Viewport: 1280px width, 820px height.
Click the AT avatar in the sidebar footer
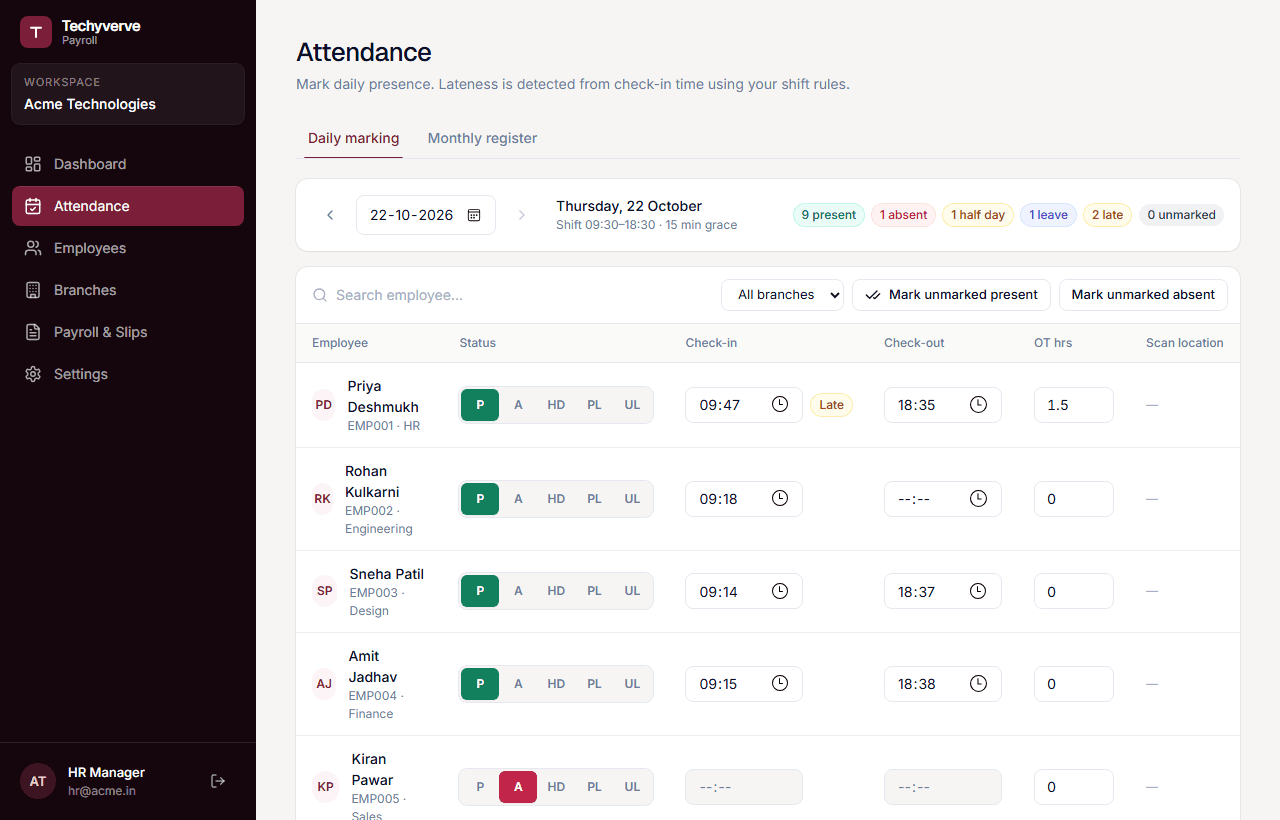[38, 781]
